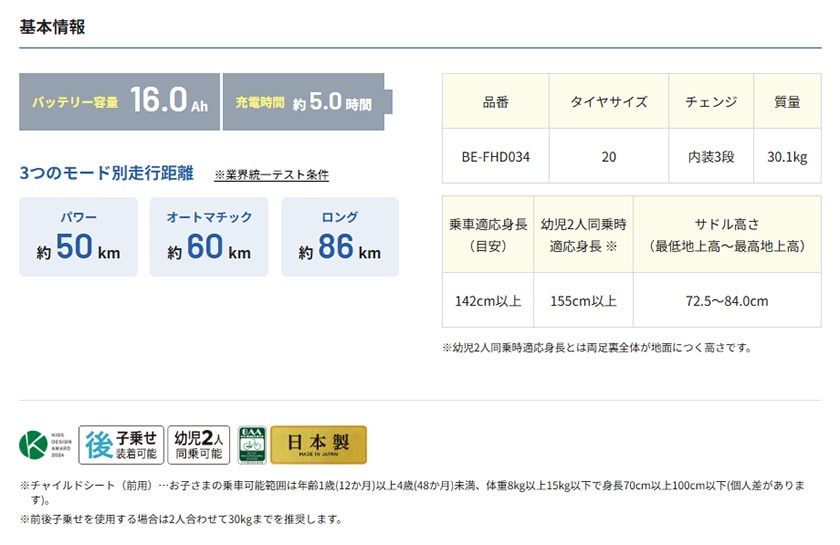Select the 充電時間 約5.0時間 panel
The width and height of the screenshot is (840, 545).
pos(308,102)
